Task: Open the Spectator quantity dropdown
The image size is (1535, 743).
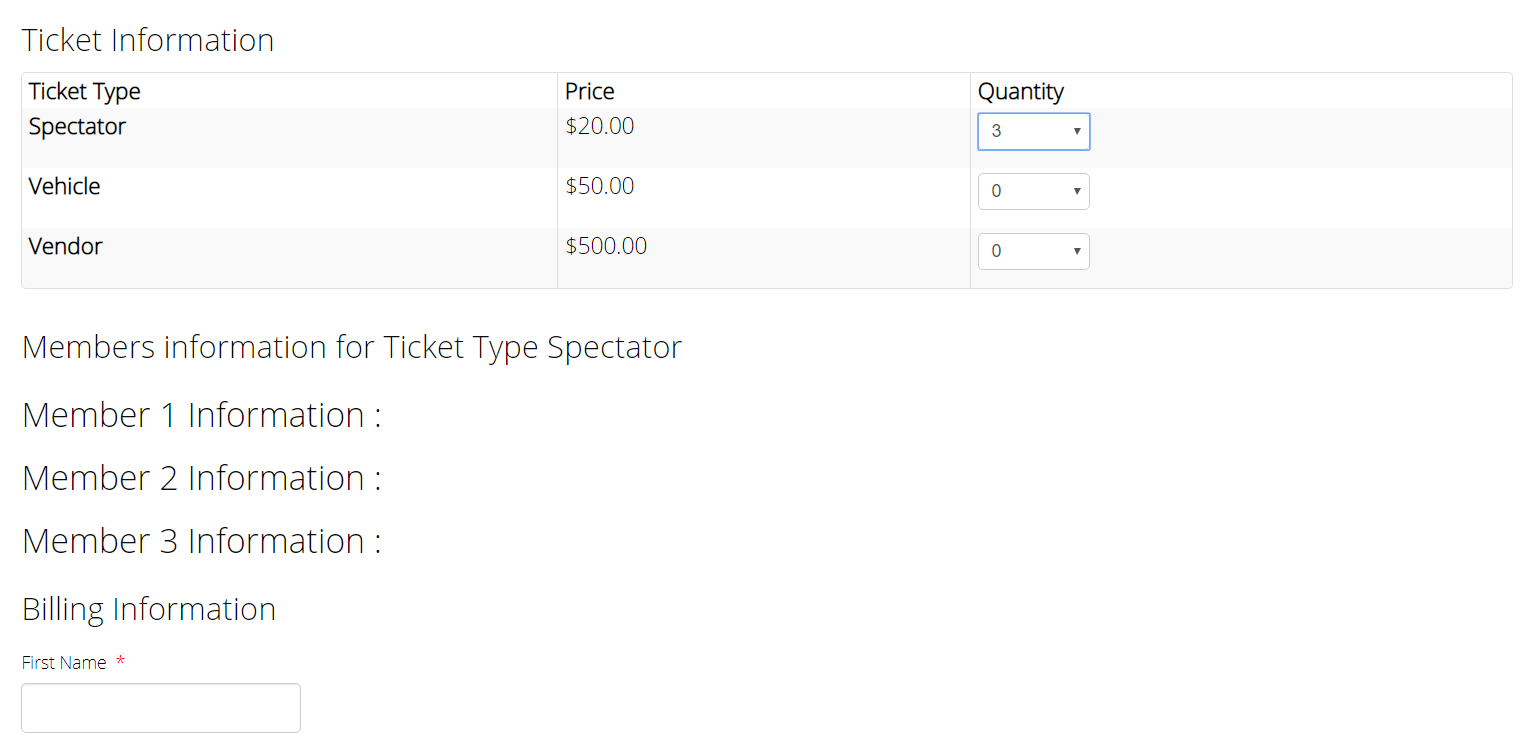Action: point(1033,132)
